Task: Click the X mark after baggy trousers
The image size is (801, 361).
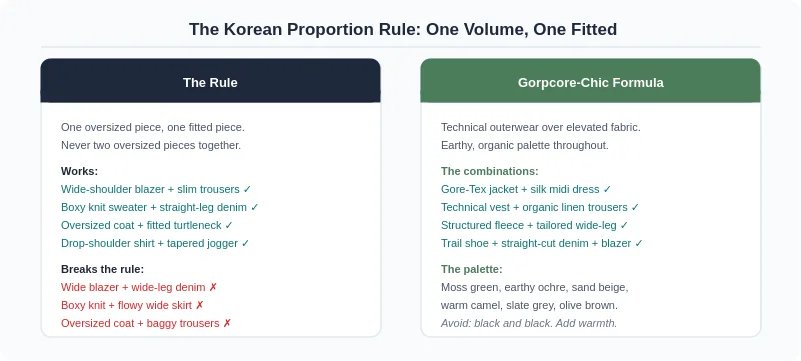Action: point(227,323)
